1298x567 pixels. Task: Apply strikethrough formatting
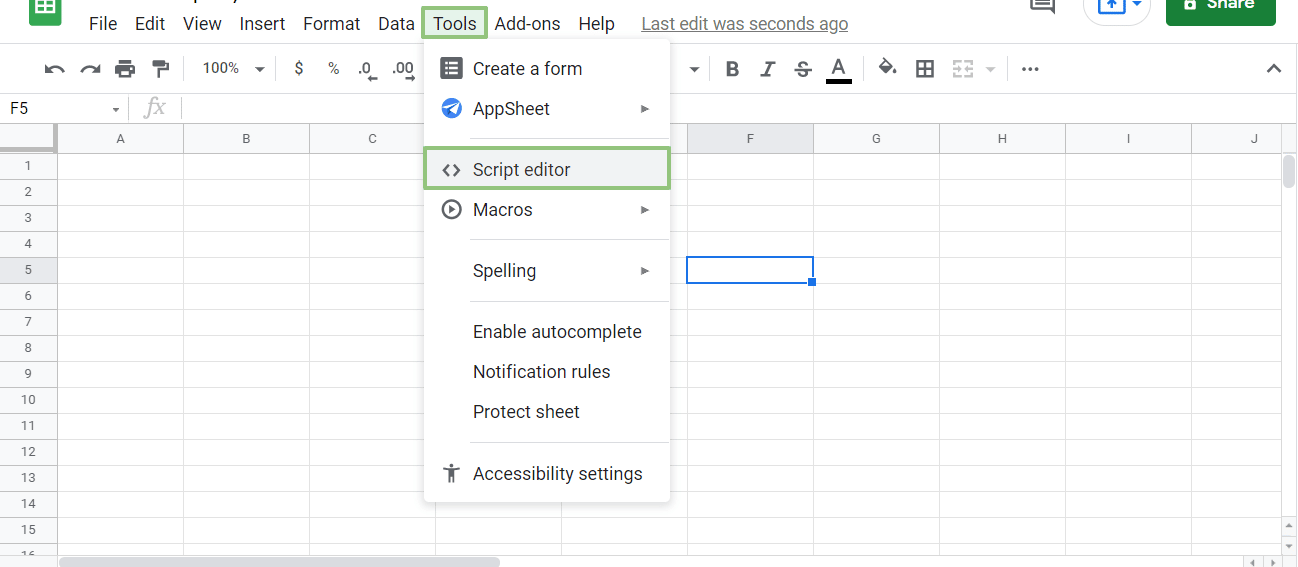click(x=802, y=69)
